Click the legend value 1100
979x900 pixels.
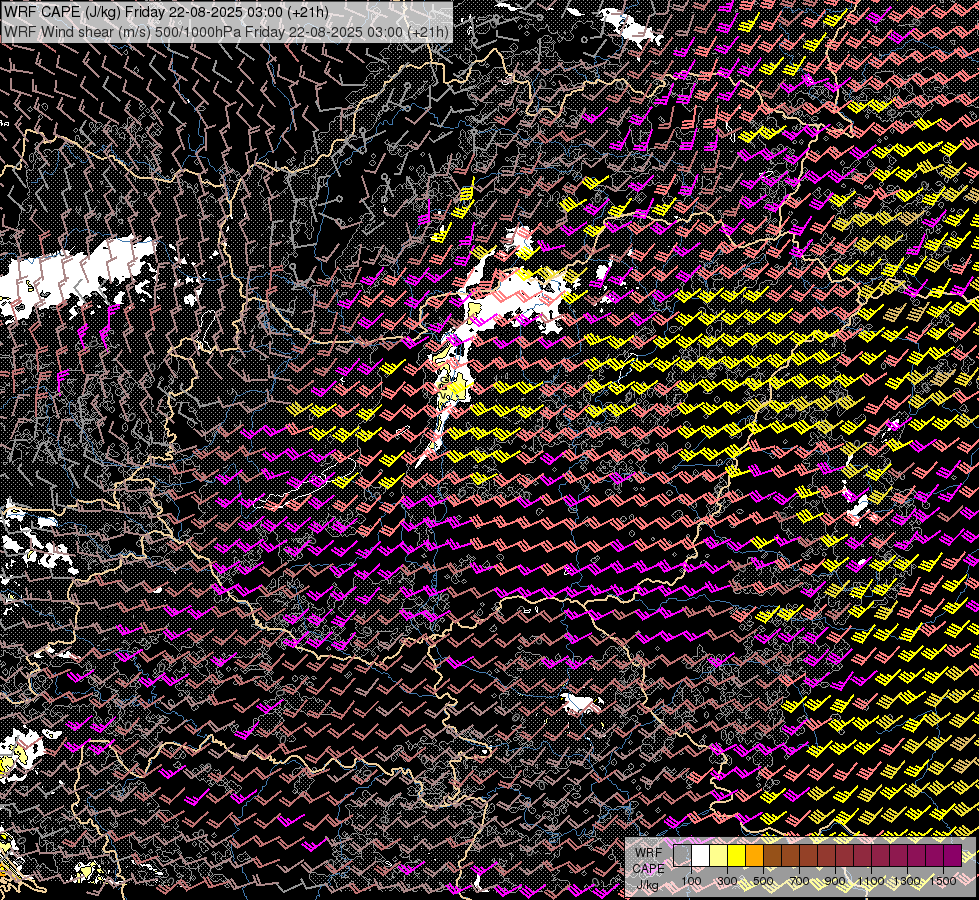tap(870, 881)
